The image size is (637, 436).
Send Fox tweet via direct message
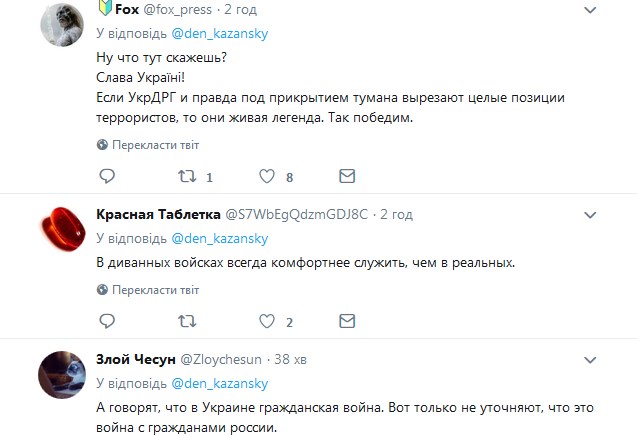347,177
